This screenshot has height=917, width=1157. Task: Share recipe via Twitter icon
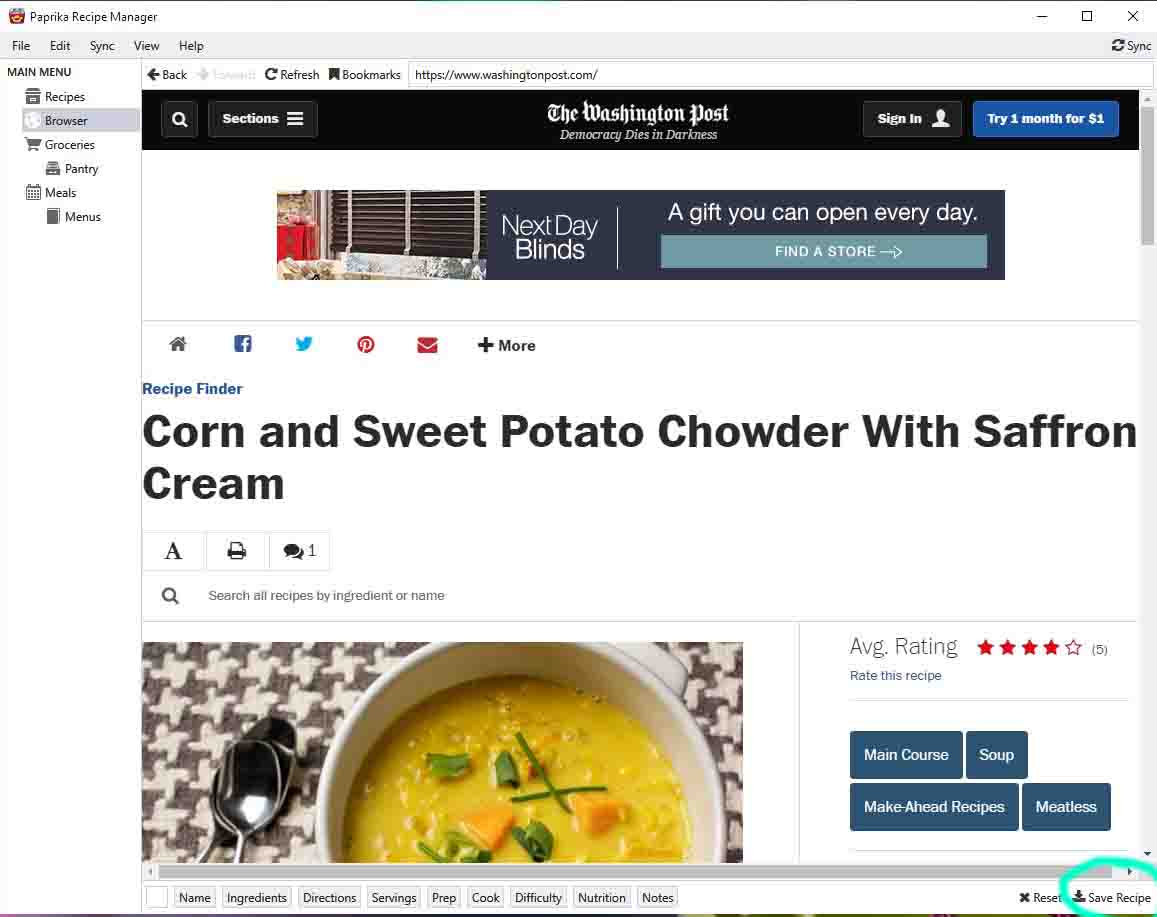pos(304,344)
